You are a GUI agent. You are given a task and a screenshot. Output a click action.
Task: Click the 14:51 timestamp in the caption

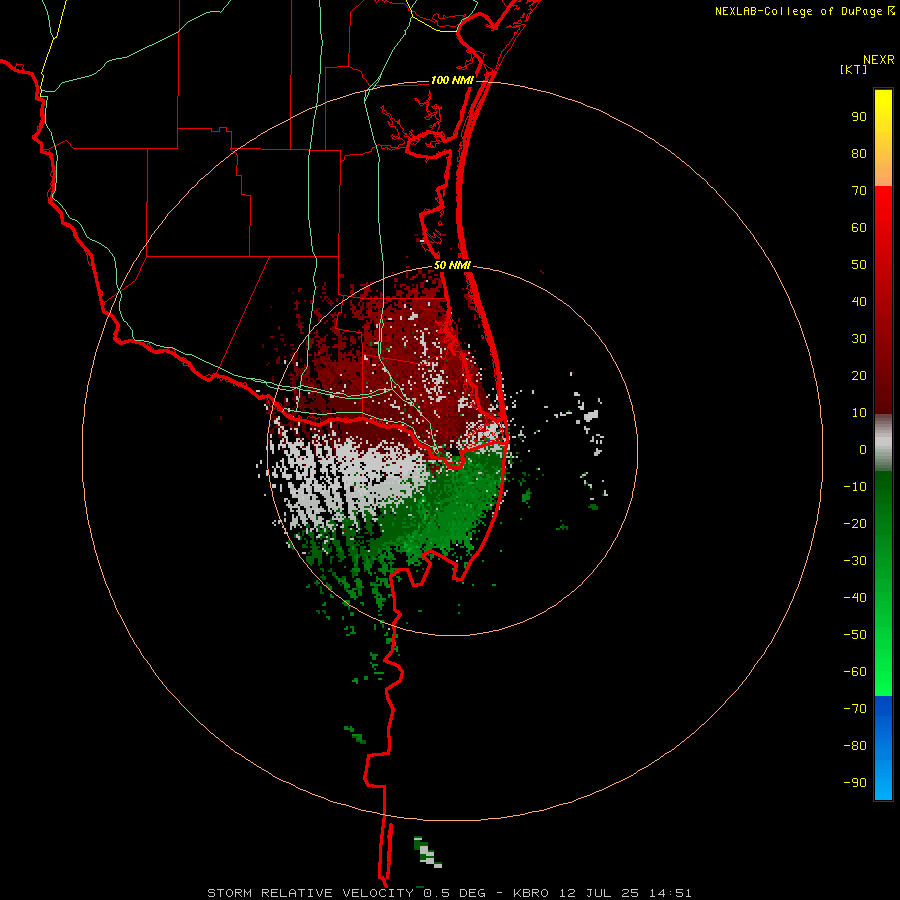pos(670,893)
